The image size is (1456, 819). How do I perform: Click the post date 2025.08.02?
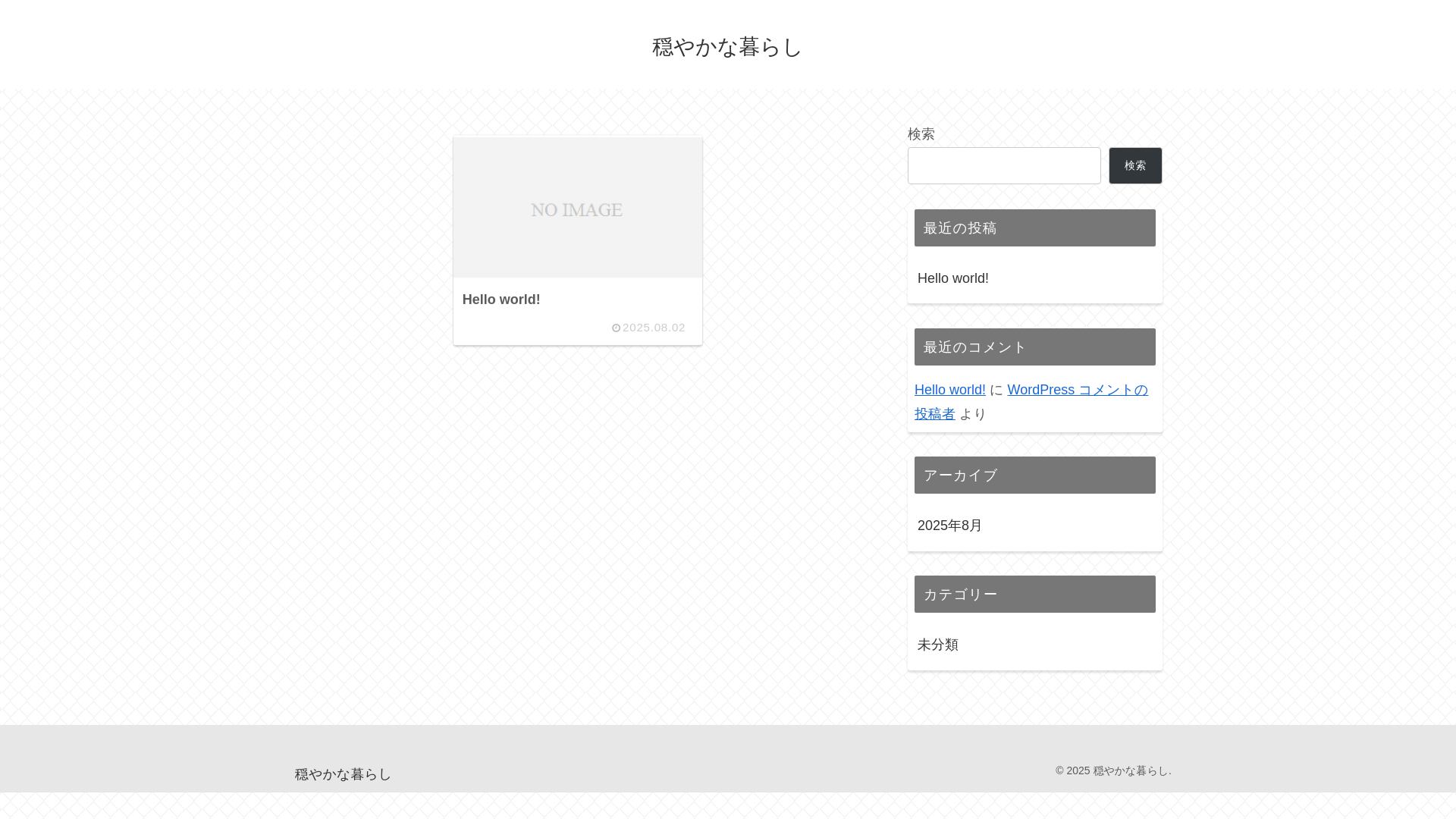pos(654,328)
